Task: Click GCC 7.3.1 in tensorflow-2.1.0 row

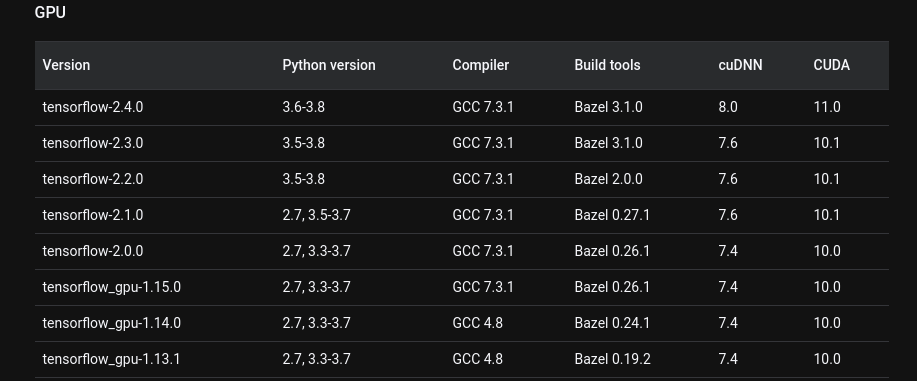Action: tap(483, 215)
